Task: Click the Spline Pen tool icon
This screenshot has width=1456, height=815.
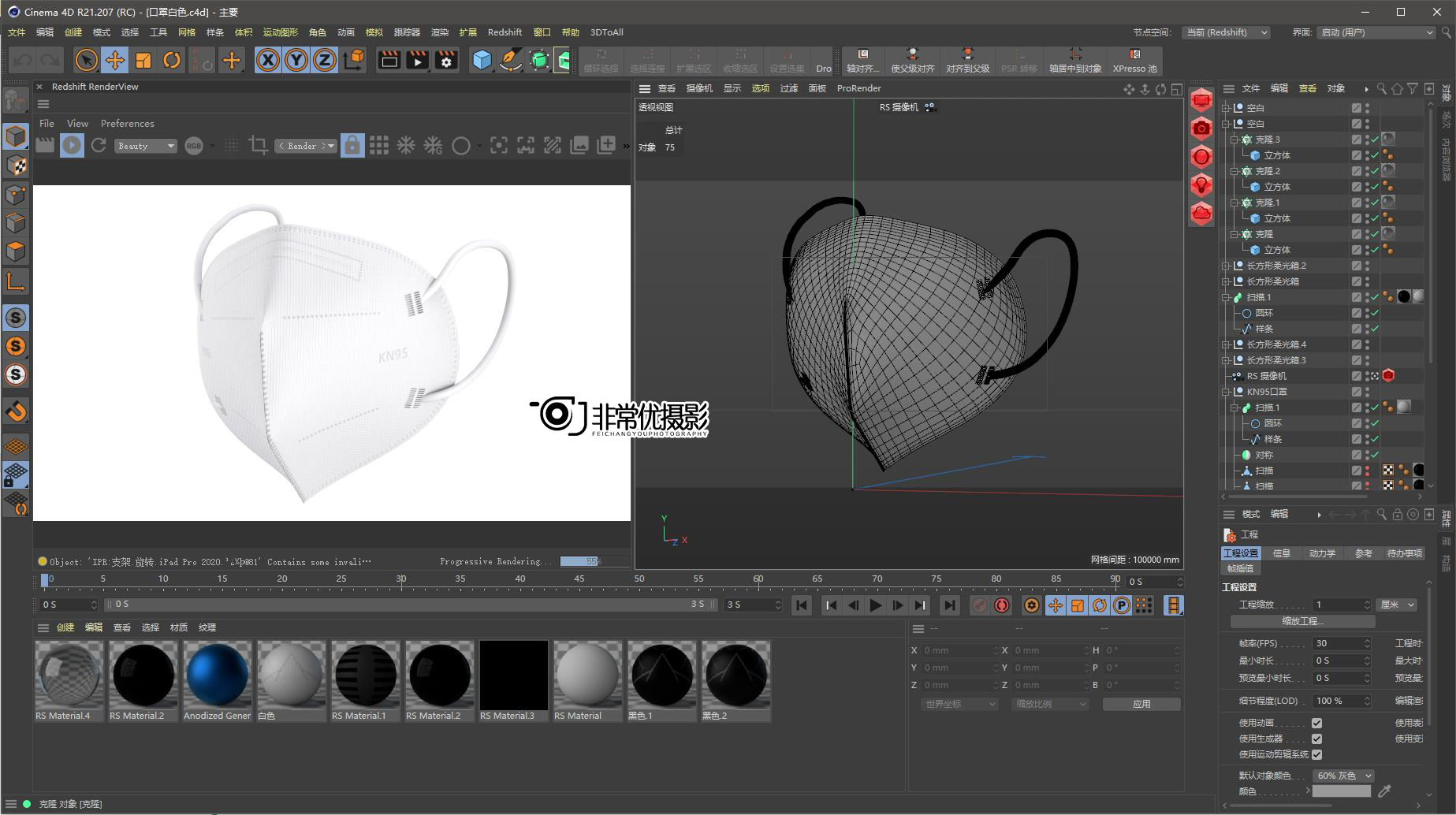Action: tap(511, 60)
